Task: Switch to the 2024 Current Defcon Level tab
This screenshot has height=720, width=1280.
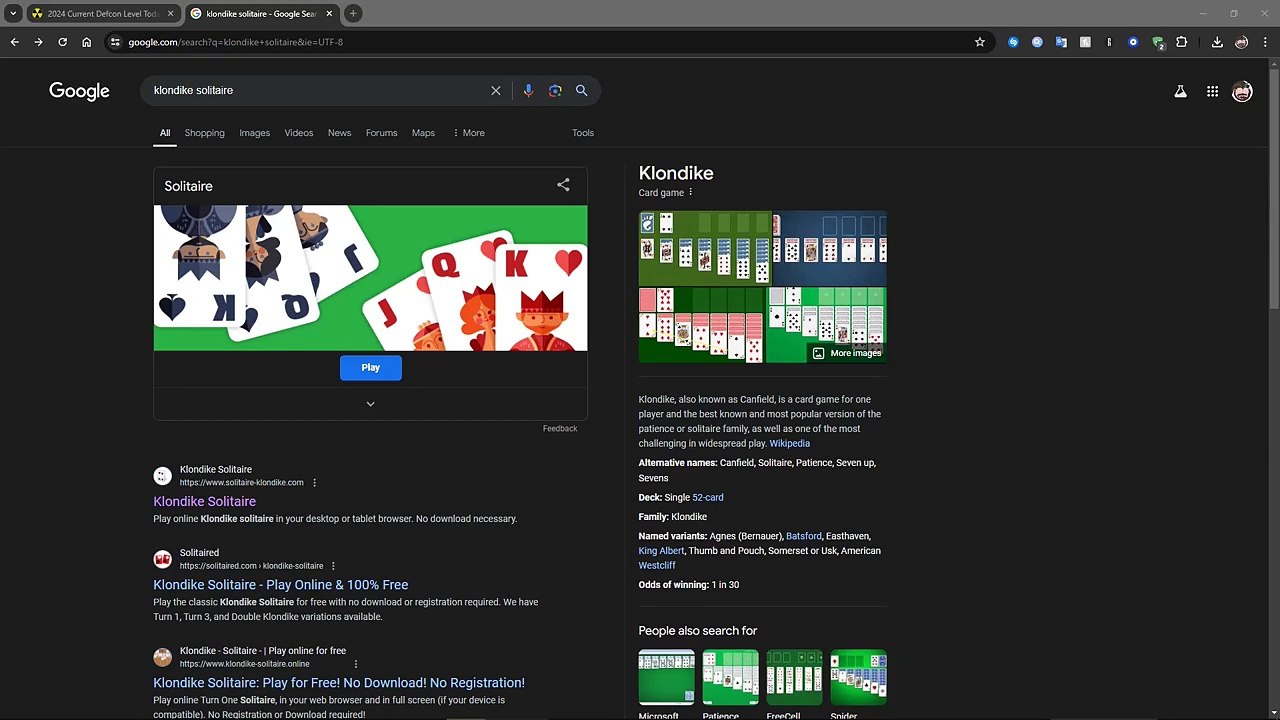Action: pyautogui.click(x=102, y=14)
